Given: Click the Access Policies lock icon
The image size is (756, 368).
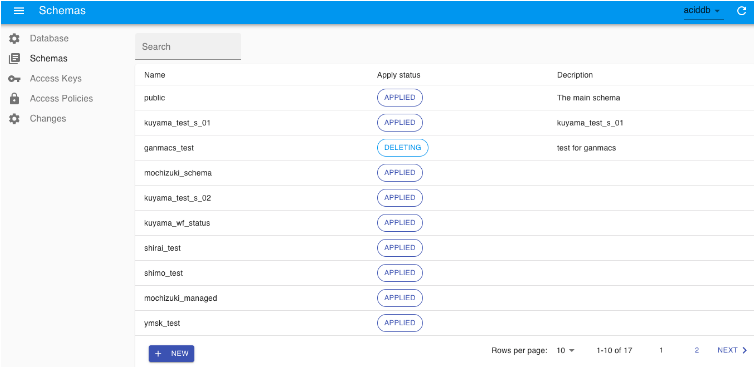Looking at the screenshot, I should click(x=14, y=98).
